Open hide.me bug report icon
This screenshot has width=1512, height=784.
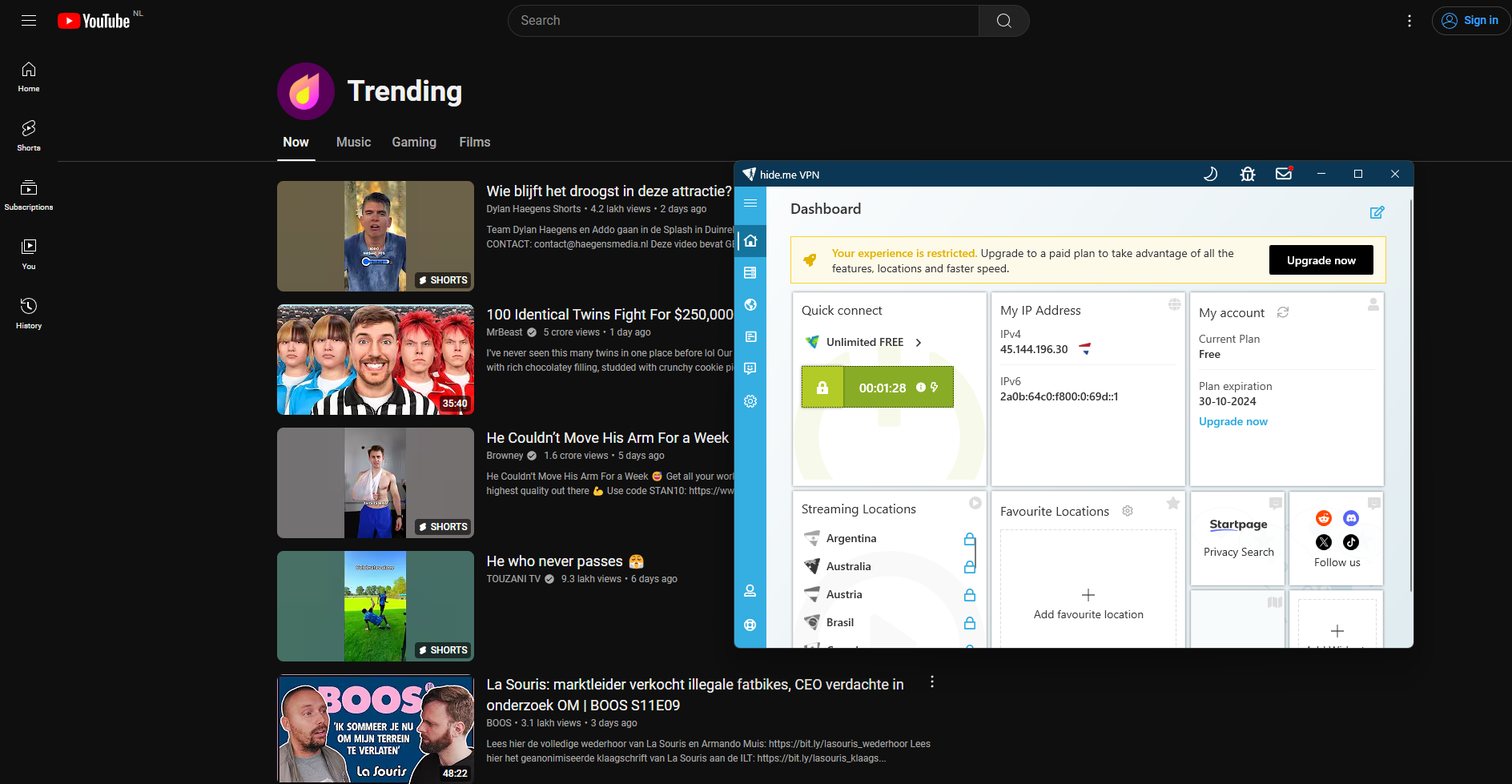coord(1248,174)
